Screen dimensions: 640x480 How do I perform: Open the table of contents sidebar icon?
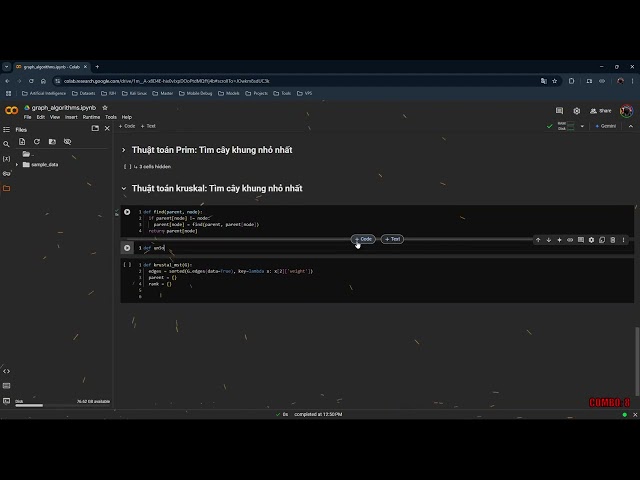pyautogui.click(x=7, y=129)
